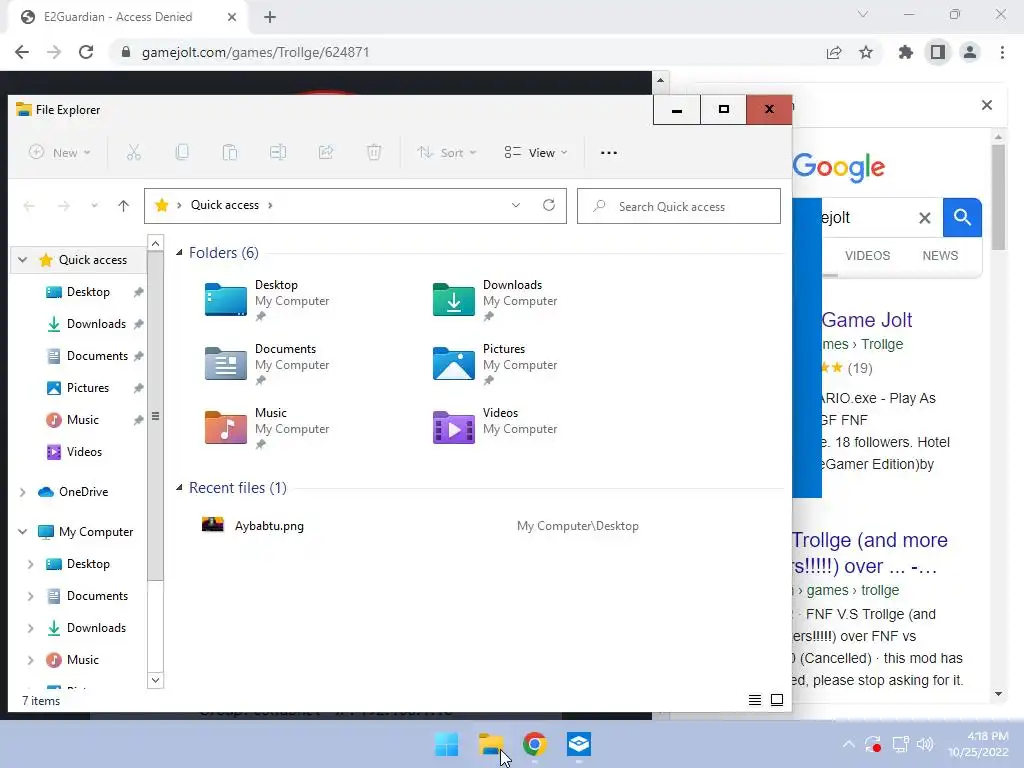Collapse the My Computer tree node
Viewport: 1024px width, 768px height.
point(23,532)
